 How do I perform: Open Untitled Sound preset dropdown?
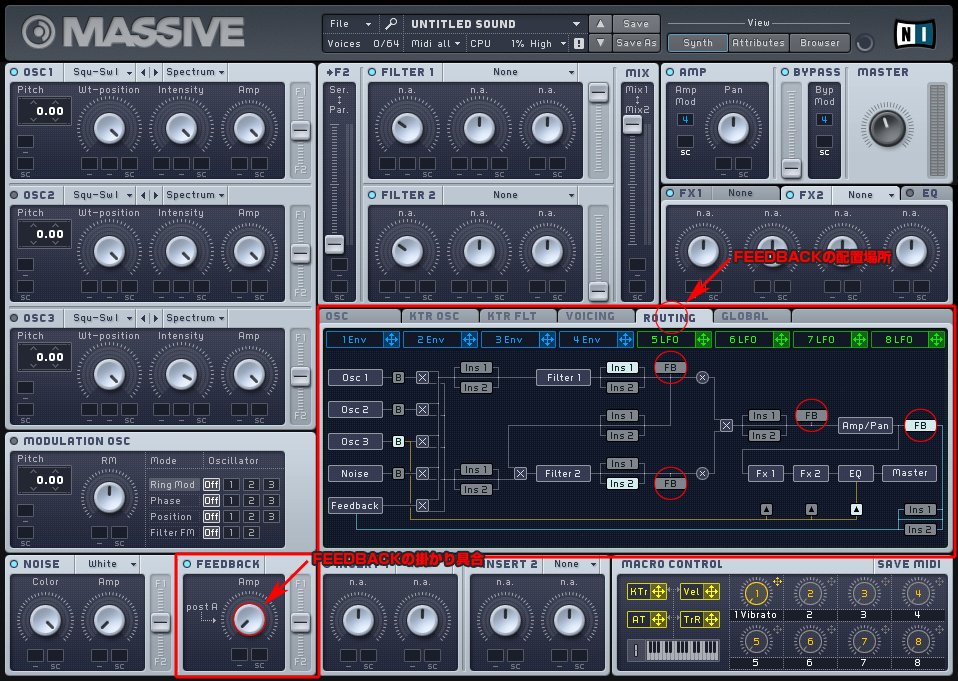tap(494, 24)
